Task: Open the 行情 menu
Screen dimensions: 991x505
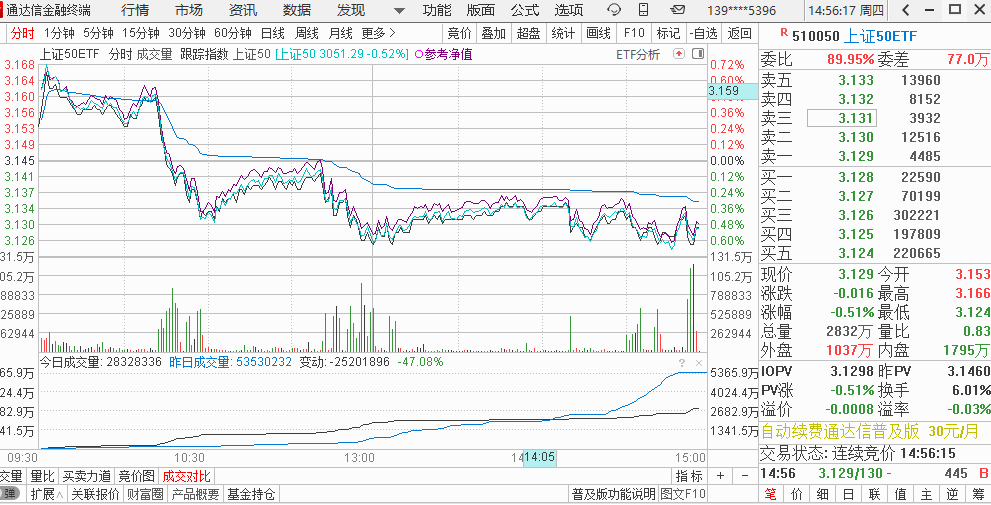Action: tap(135, 10)
